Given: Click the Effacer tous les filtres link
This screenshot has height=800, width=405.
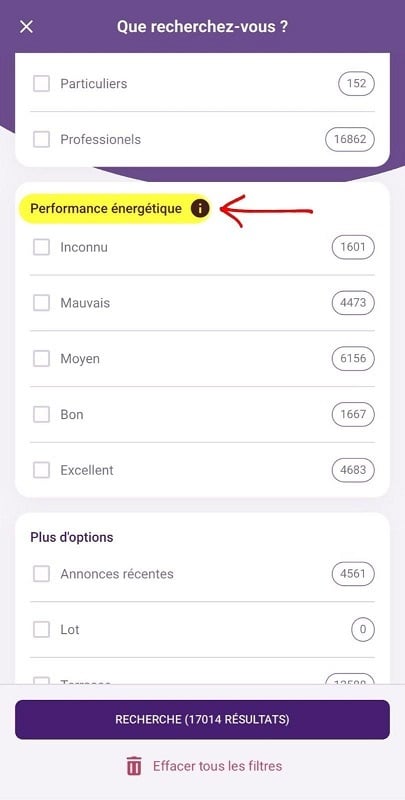Looking at the screenshot, I should pos(217,766).
